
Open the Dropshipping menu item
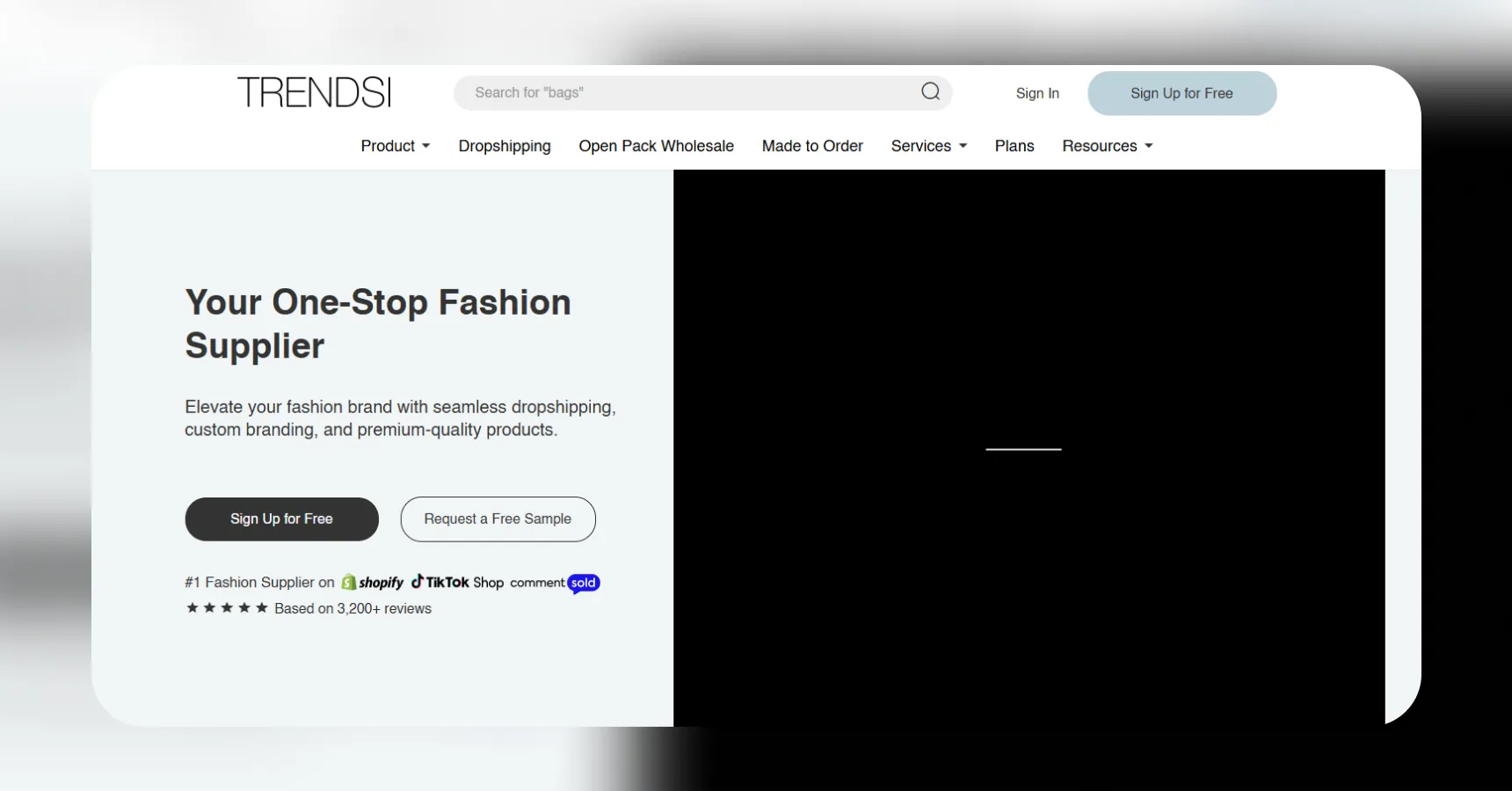point(505,146)
